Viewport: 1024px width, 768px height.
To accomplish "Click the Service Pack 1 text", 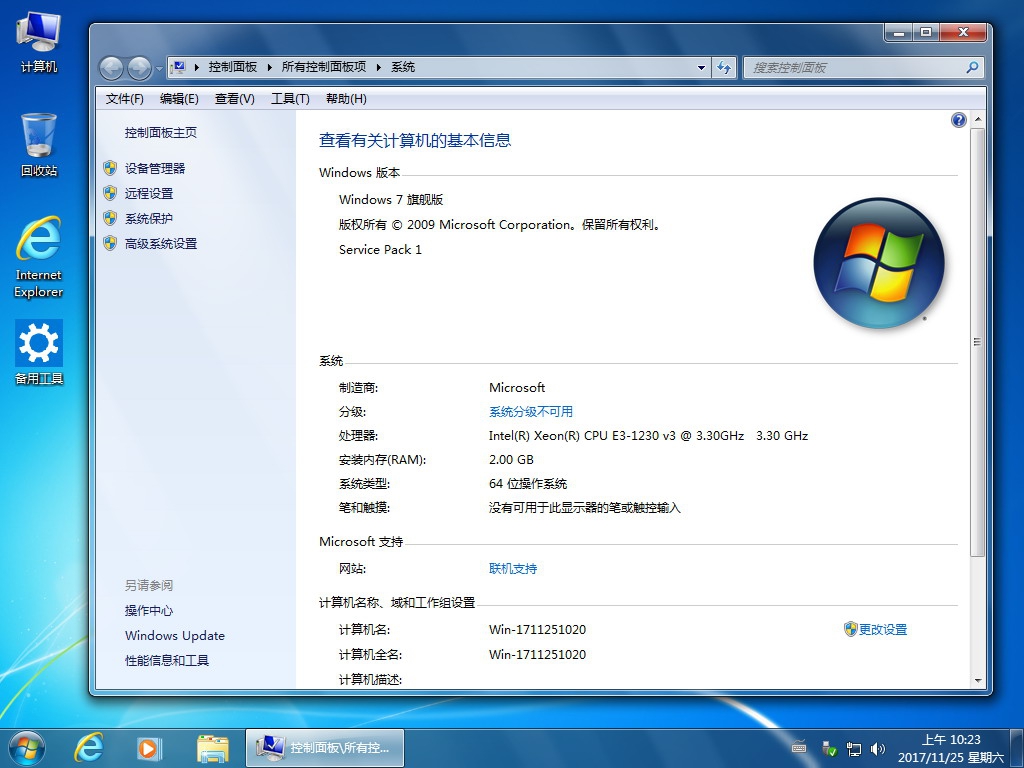I will (380, 249).
